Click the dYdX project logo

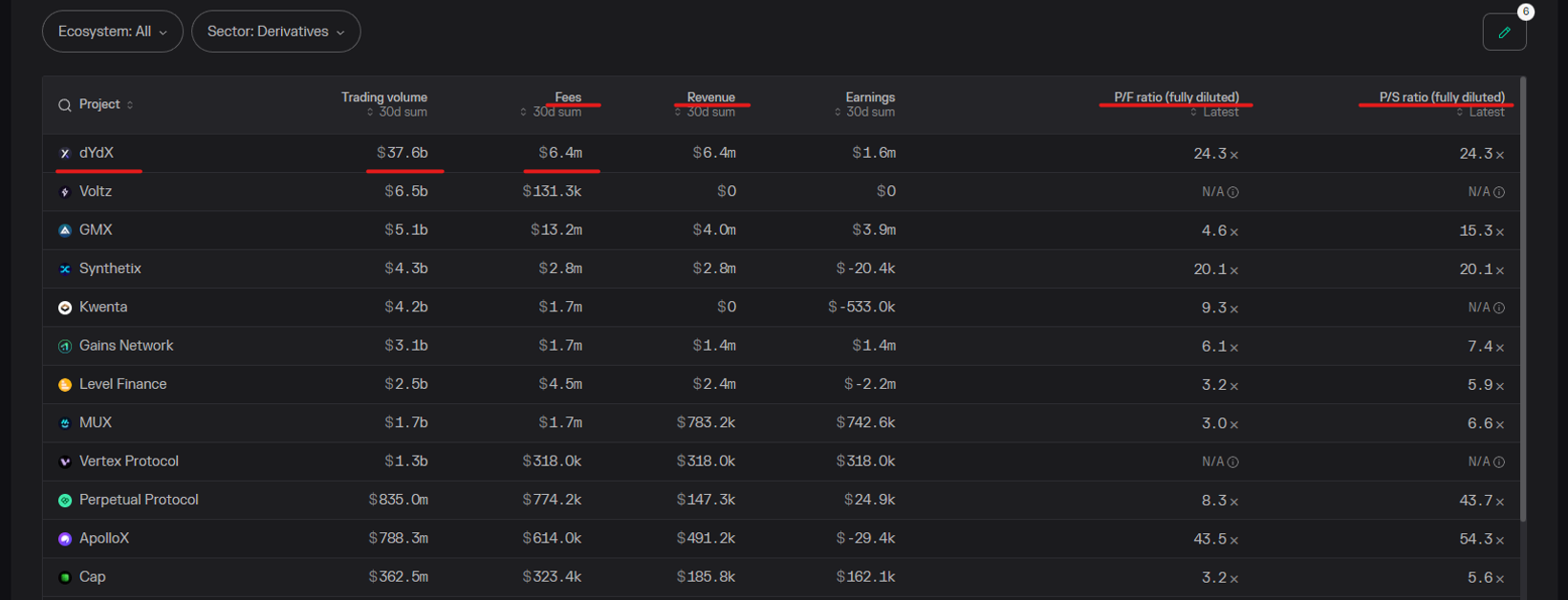[x=65, y=154]
